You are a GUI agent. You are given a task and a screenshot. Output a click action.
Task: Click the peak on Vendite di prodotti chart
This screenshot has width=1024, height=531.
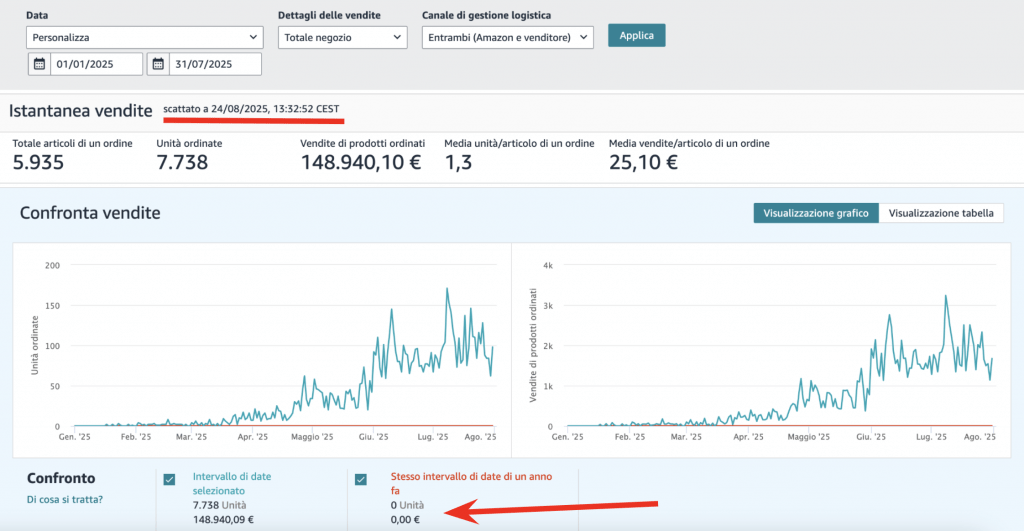tap(945, 296)
